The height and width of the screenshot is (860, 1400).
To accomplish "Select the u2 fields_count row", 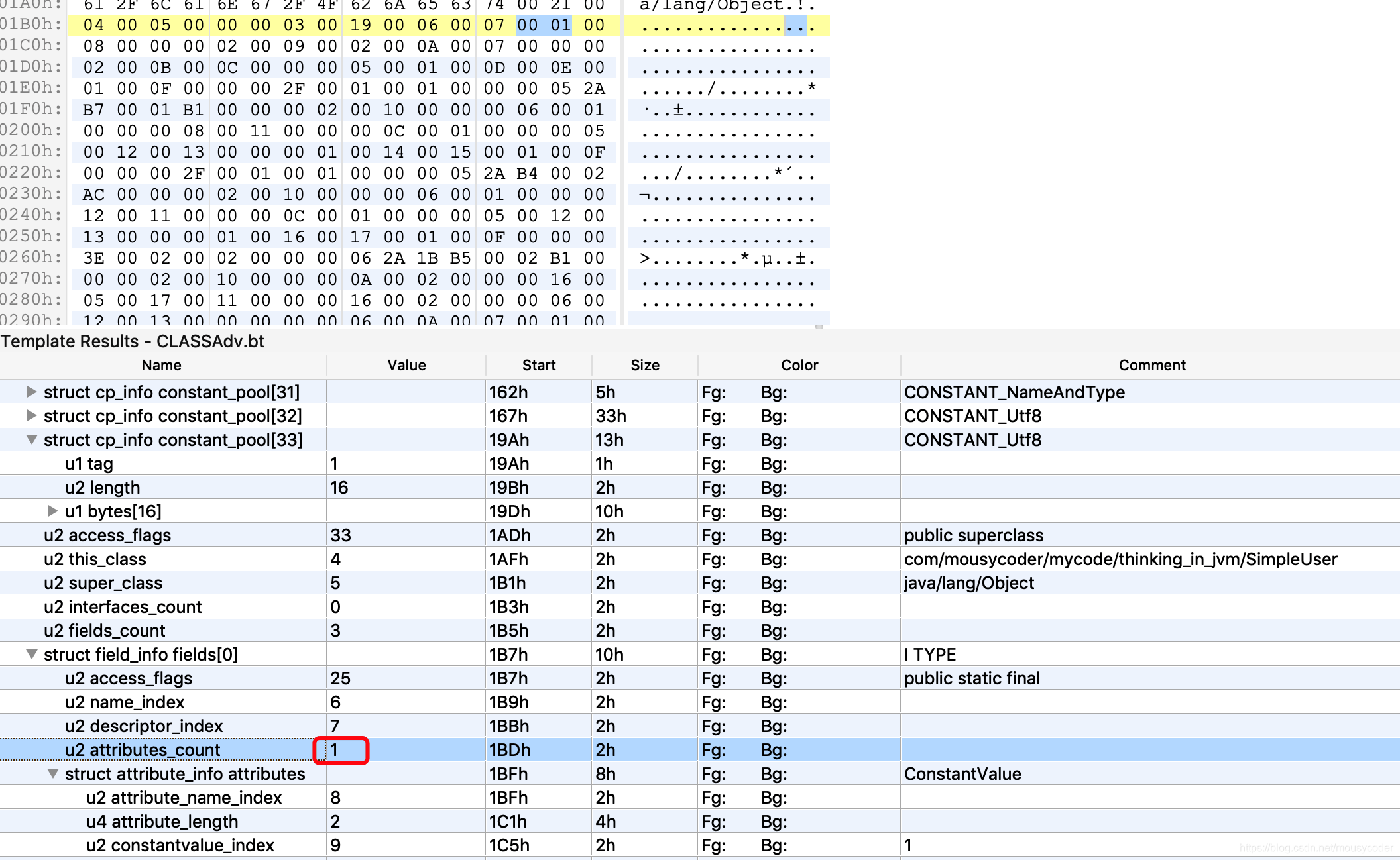I will (x=104, y=630).
